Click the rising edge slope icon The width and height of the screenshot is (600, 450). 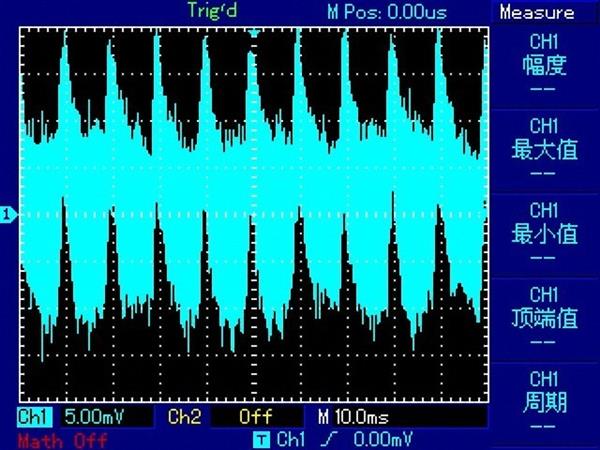[321, 439]
